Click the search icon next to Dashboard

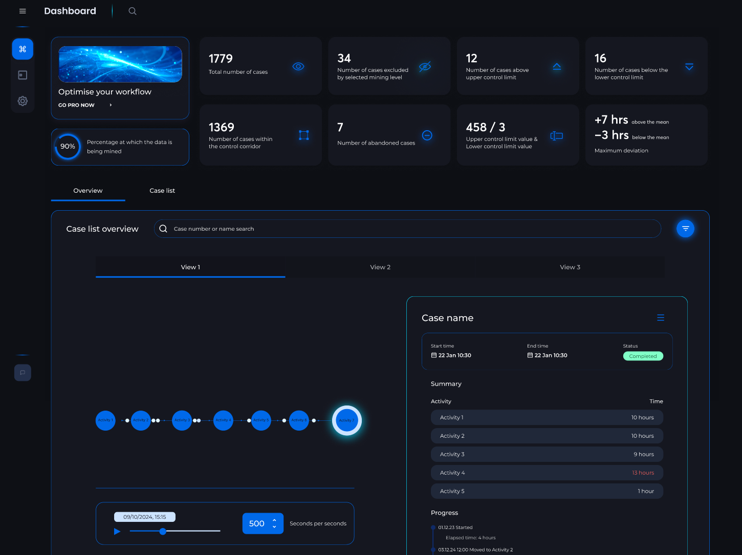pos(132,11)
